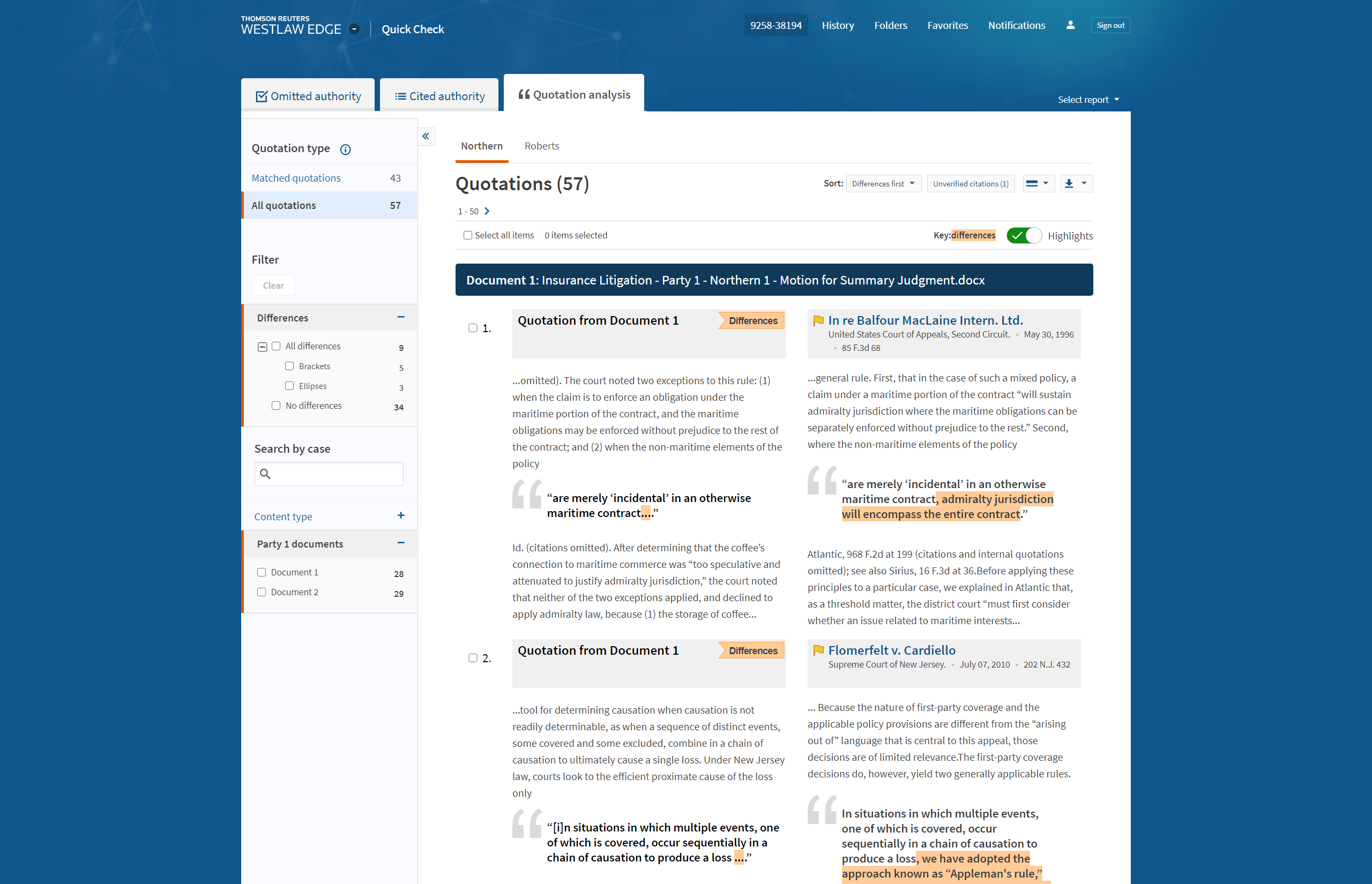Open the display density options icon
The image size is (1372, 884).
pos(1039,184)
